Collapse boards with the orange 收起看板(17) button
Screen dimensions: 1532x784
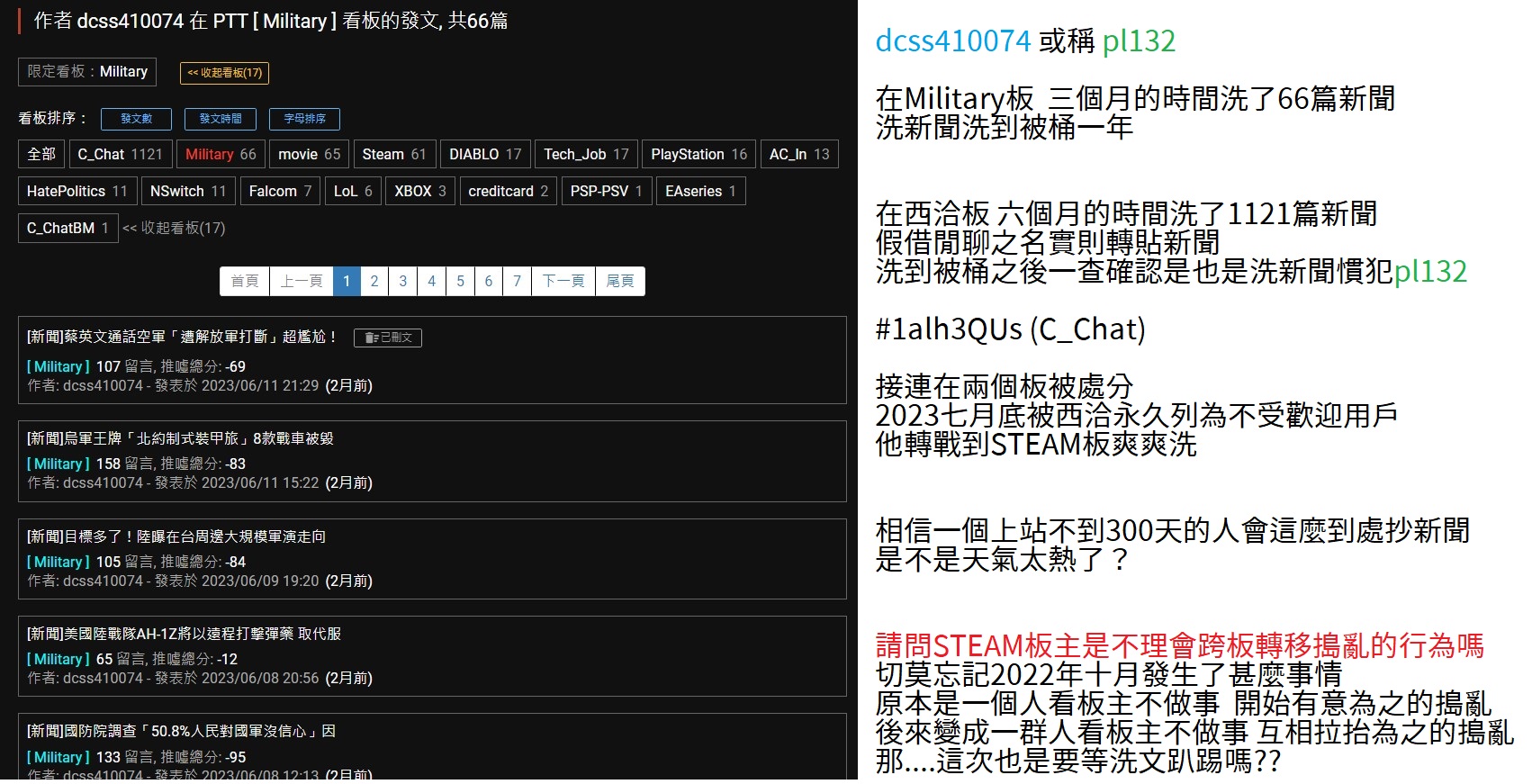(x=224, y=73)
